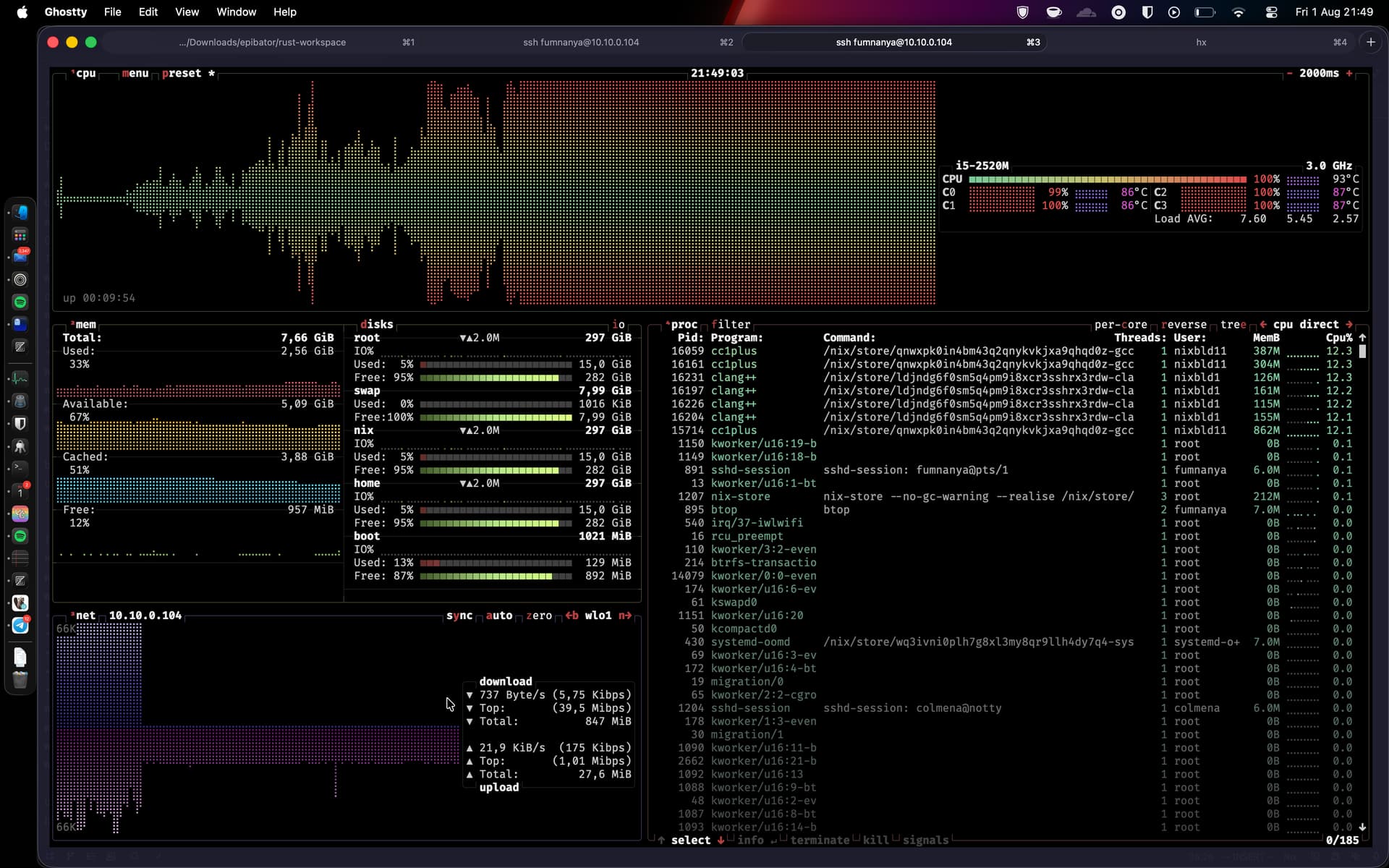
Task: Move process selection down arrow
Action: coord(721,840)
